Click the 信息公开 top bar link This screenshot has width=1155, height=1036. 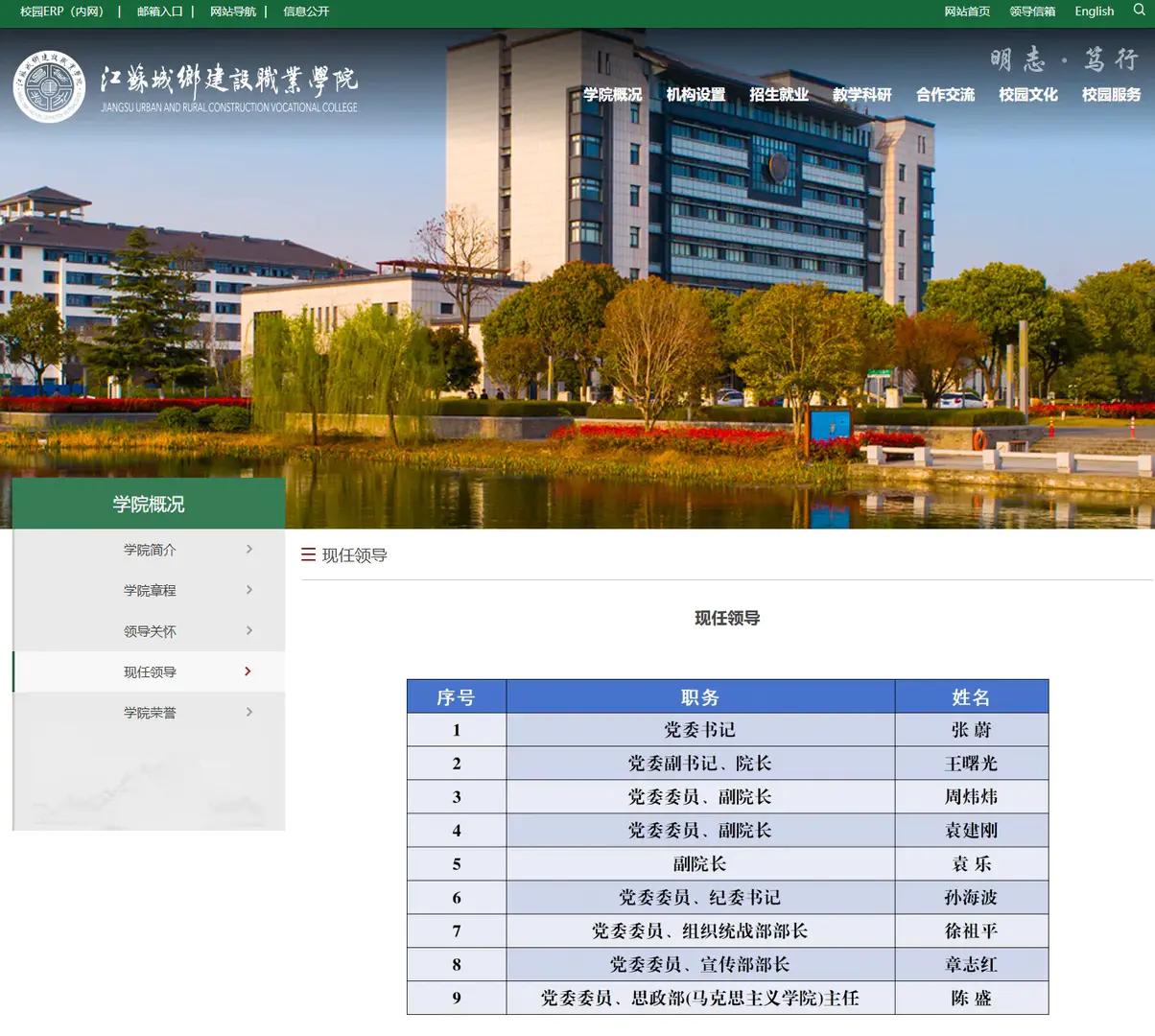point(306,12)
